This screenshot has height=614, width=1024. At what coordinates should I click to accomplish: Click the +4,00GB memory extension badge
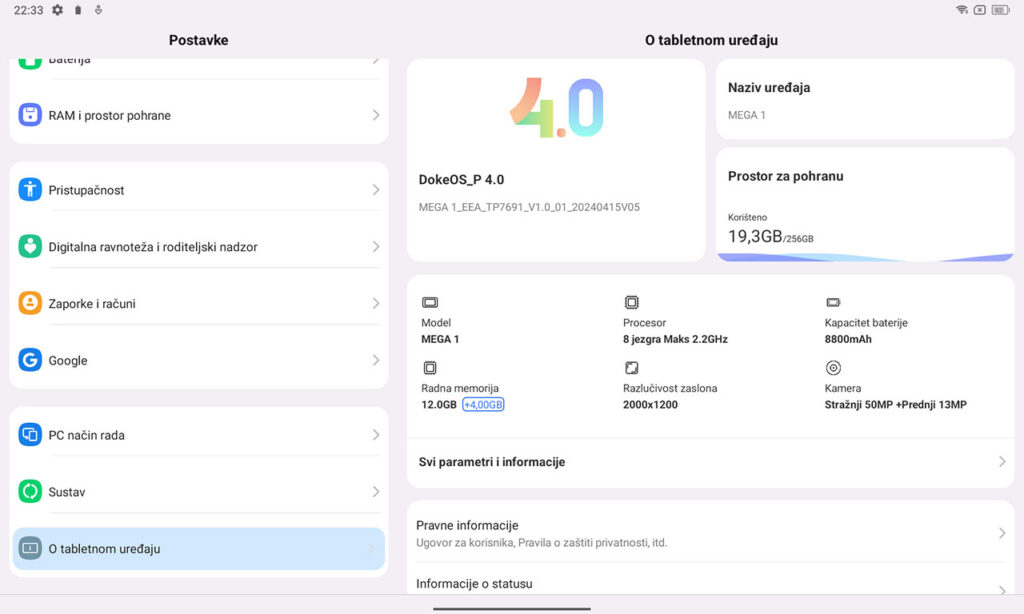click(x=483, y=405)
